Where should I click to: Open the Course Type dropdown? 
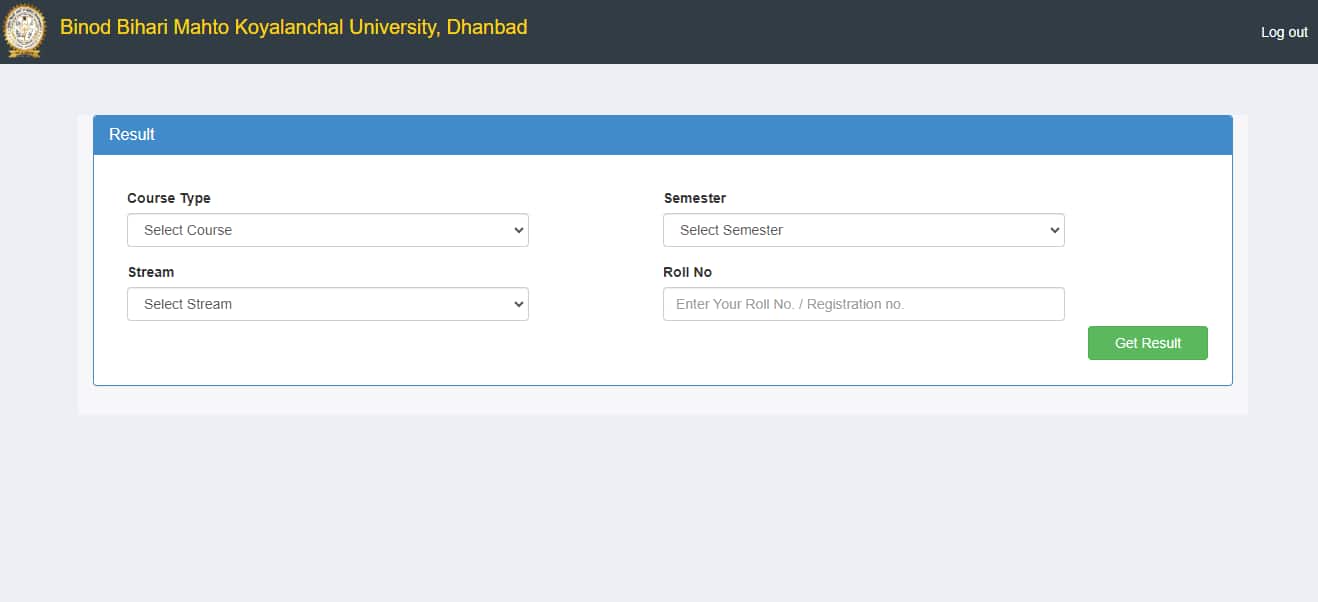[x=328, y=230]
